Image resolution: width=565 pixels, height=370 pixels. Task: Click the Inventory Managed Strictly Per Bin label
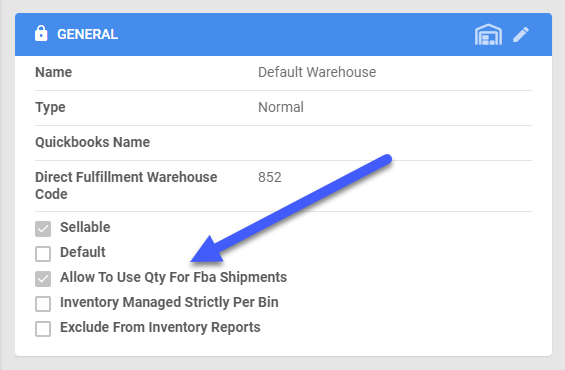click(169, 302)
